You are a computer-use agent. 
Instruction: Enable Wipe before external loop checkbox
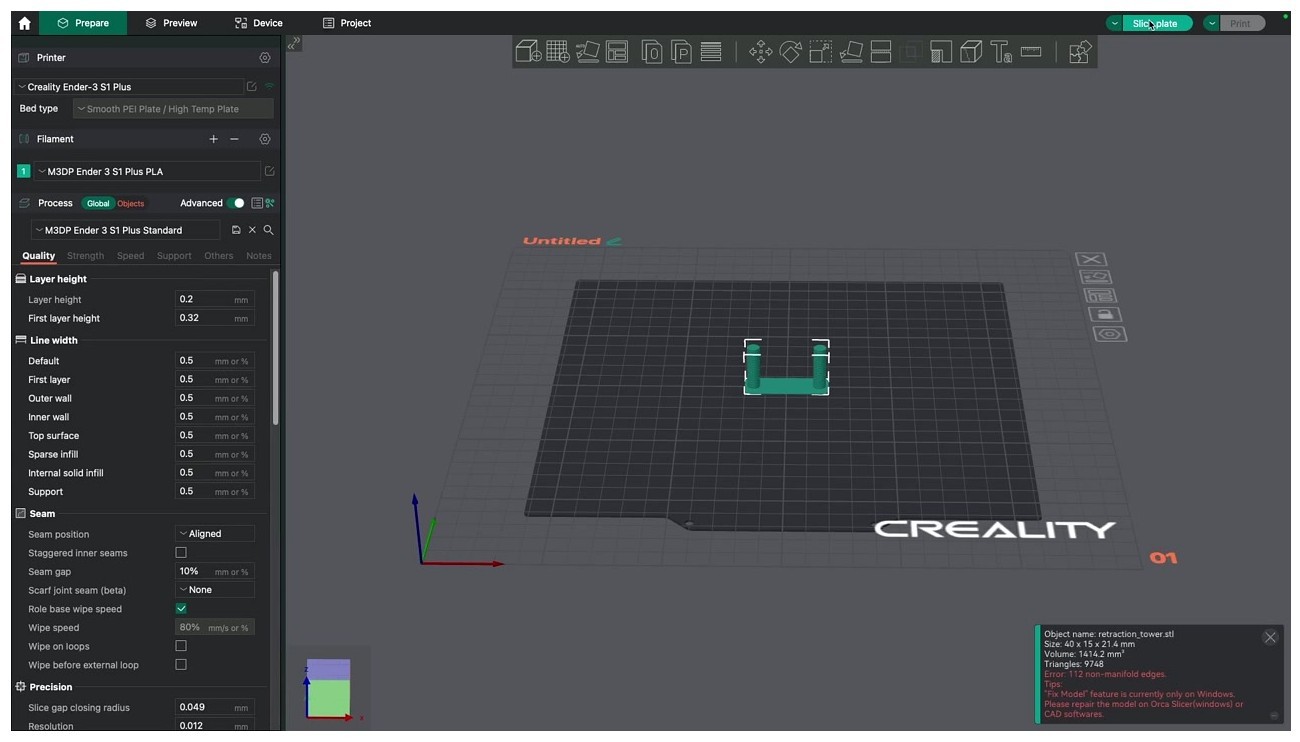click(x=181, y=665)
